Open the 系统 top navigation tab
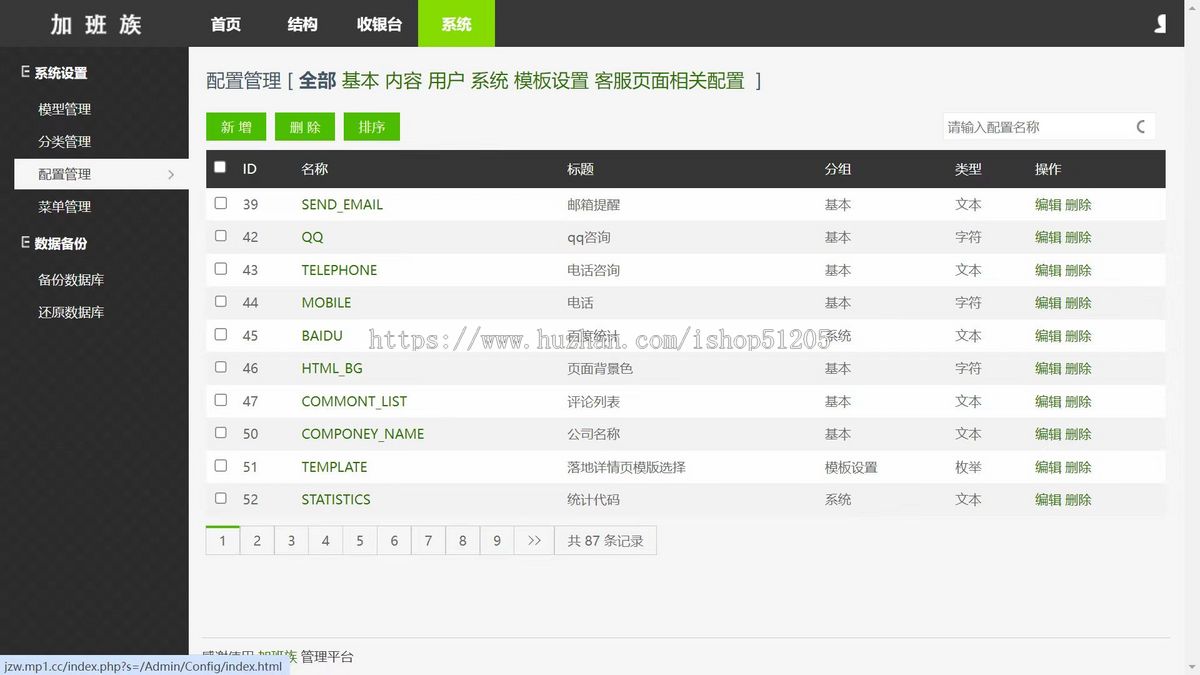1200x675 pixels. 456,24
